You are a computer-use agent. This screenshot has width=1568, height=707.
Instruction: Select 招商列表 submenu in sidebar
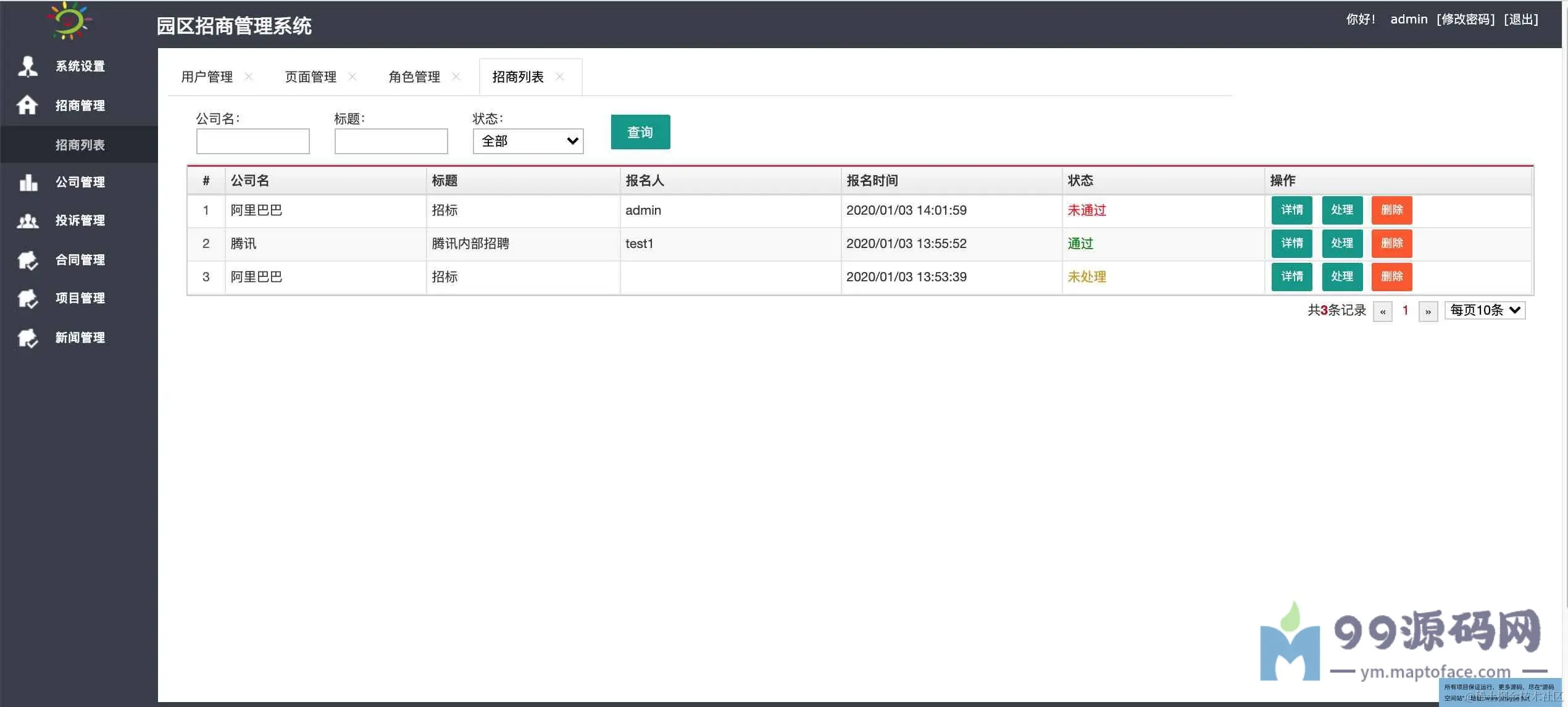(80, 145)
